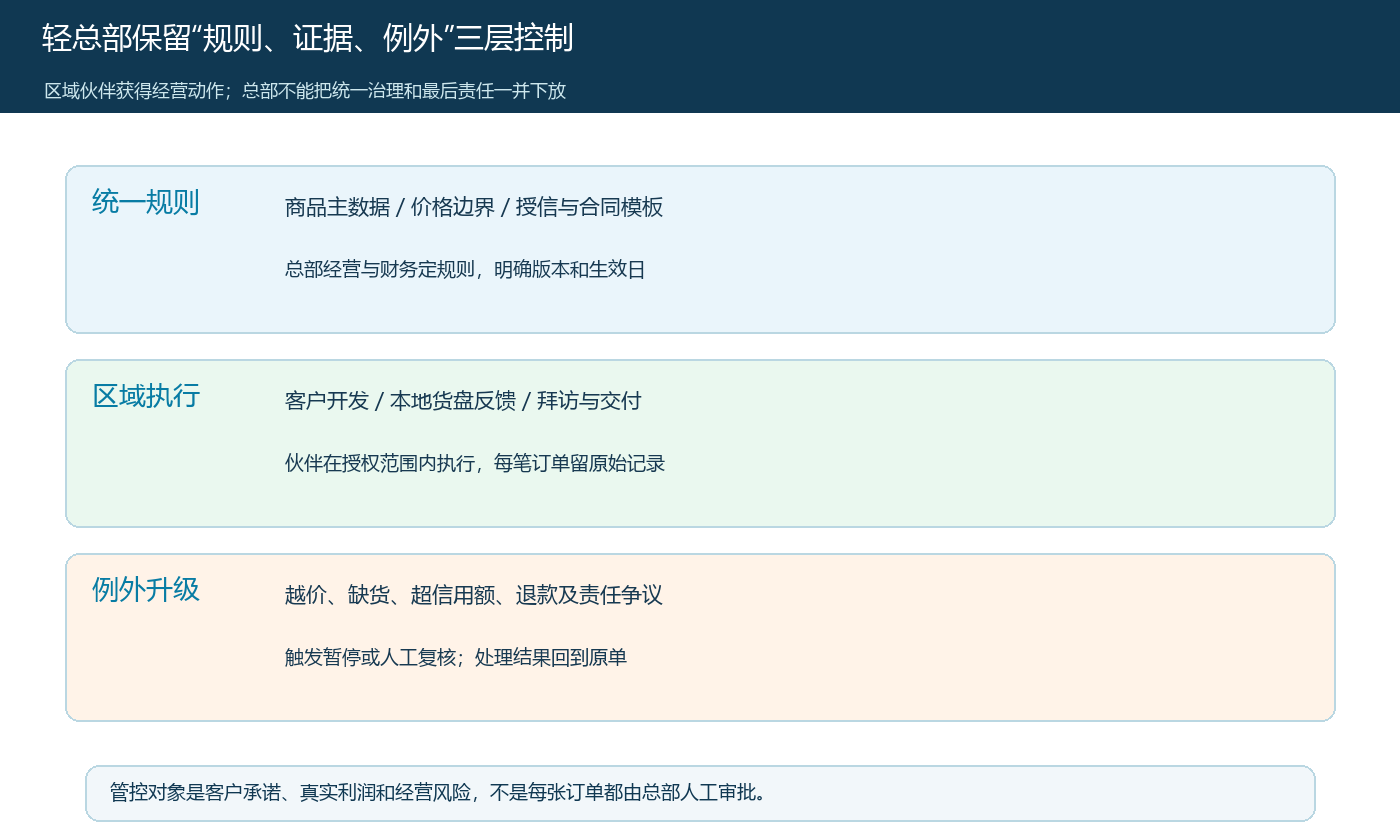The image size is (1400, 840).
Task: Click the words 超信用额 in the third card
Action: coord(453,596)
